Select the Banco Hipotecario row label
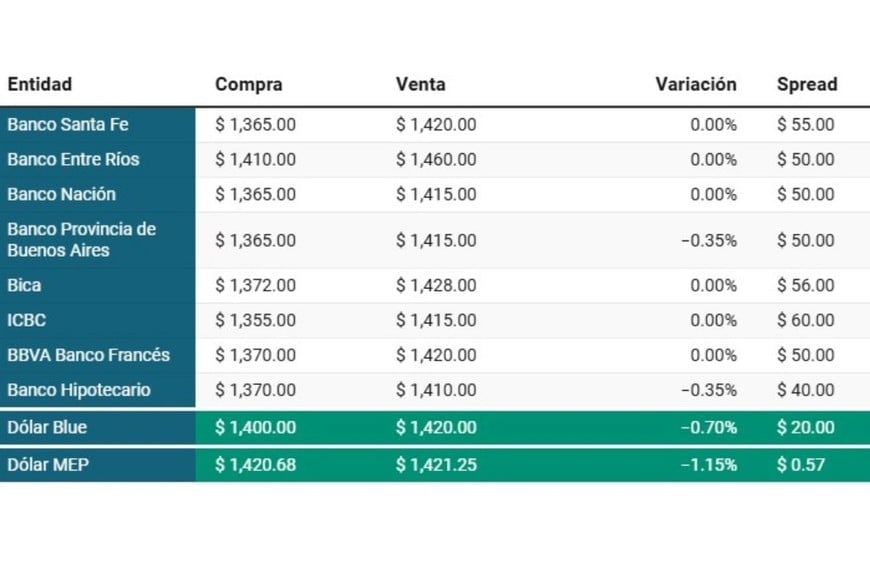This screenshot has height=578, width=870. 79,390
